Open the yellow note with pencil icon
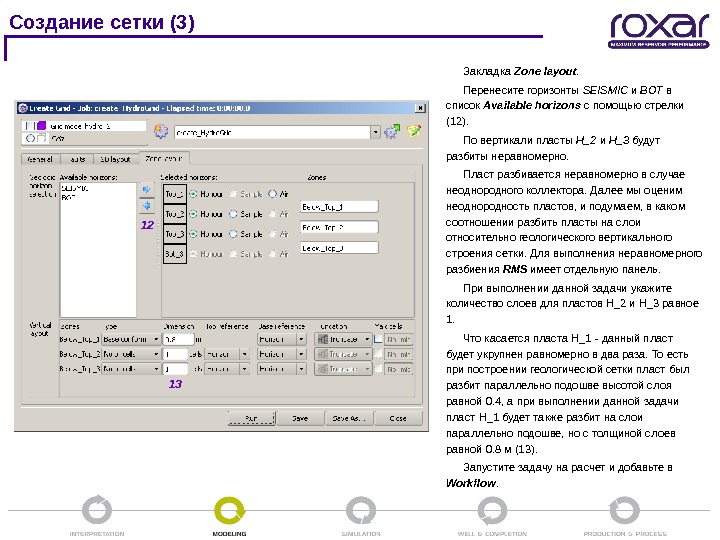The height and width of the screenshot is (540, 720). pyautogui.click(x=414, y=131)
